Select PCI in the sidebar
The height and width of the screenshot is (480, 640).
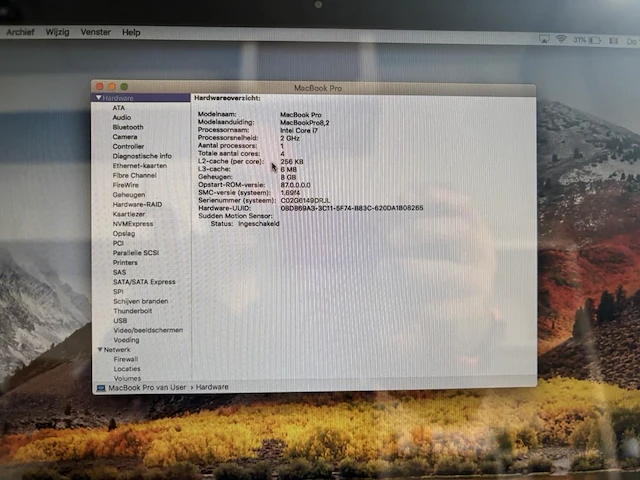tap(118, 243)
